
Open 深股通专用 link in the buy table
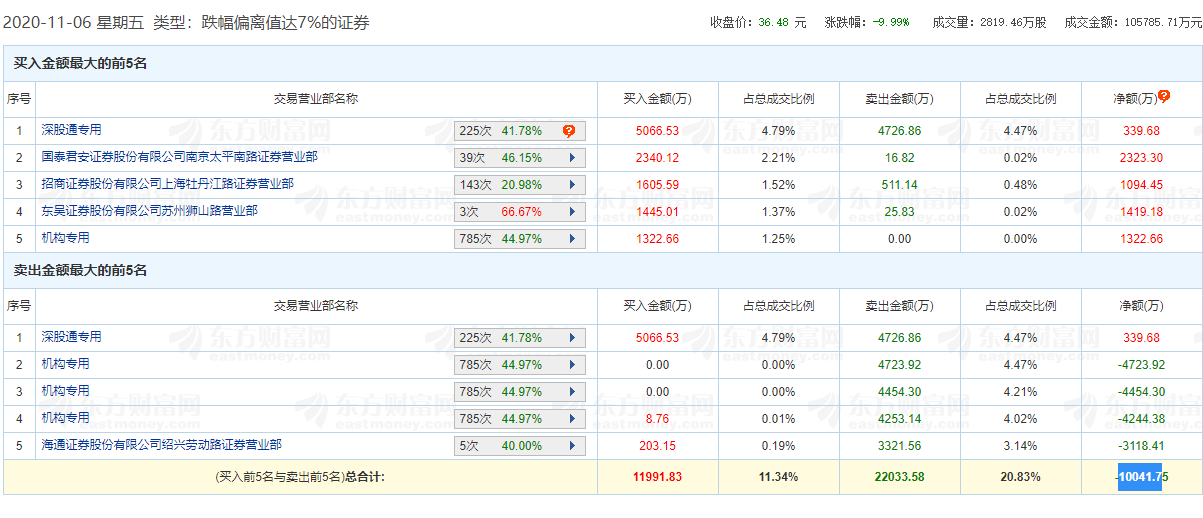coord(71,130)
